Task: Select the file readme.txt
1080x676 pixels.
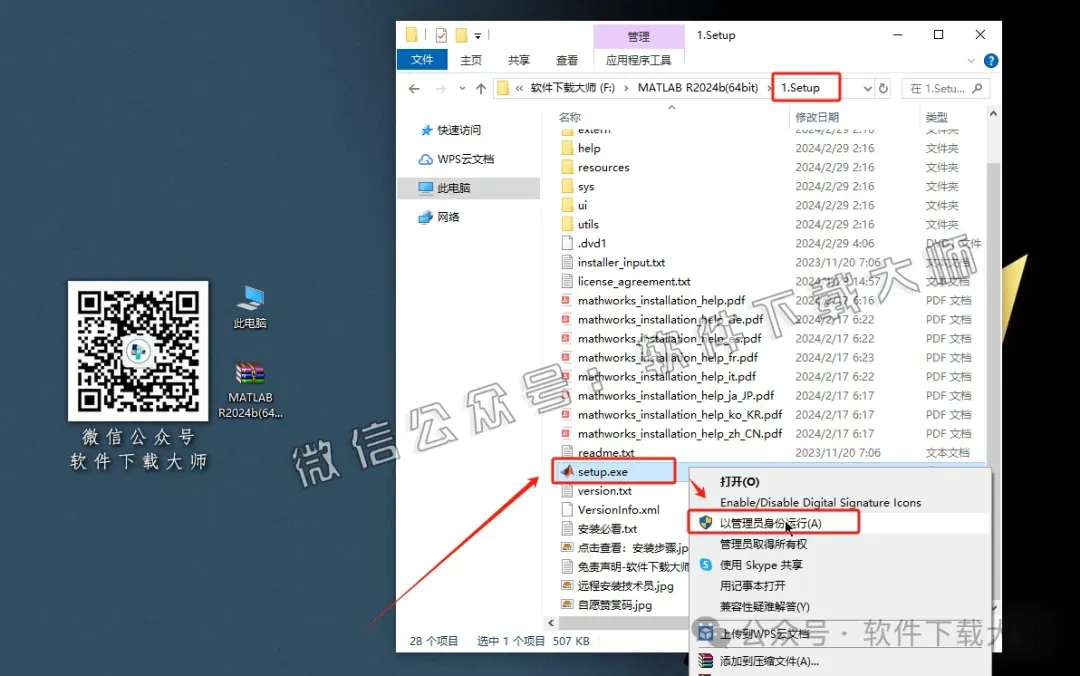Action: click(x=605, y=453)
